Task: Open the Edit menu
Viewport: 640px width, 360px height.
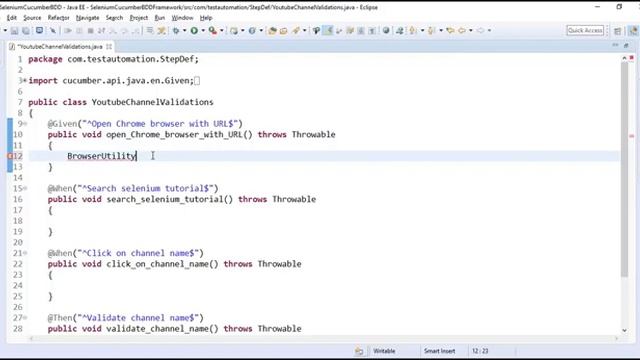Action: click(x=12, y=18)
